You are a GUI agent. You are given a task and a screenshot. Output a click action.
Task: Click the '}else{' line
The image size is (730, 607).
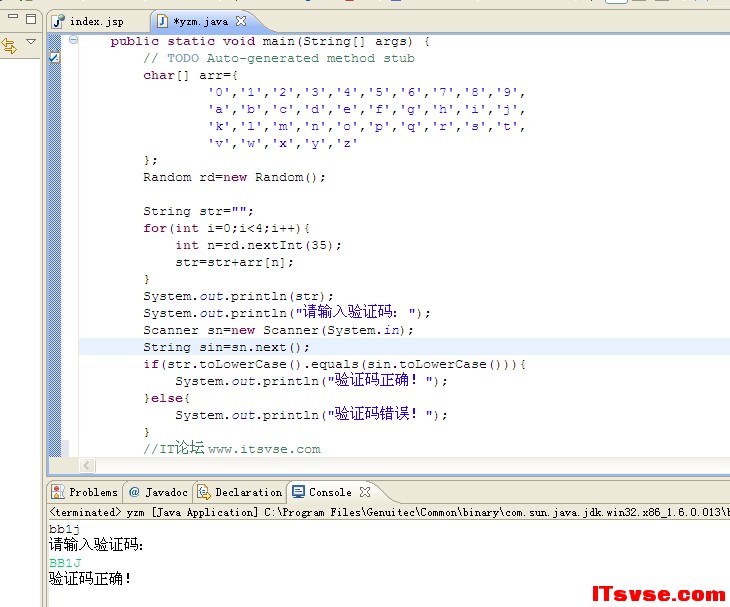click(x=166, y=398)
